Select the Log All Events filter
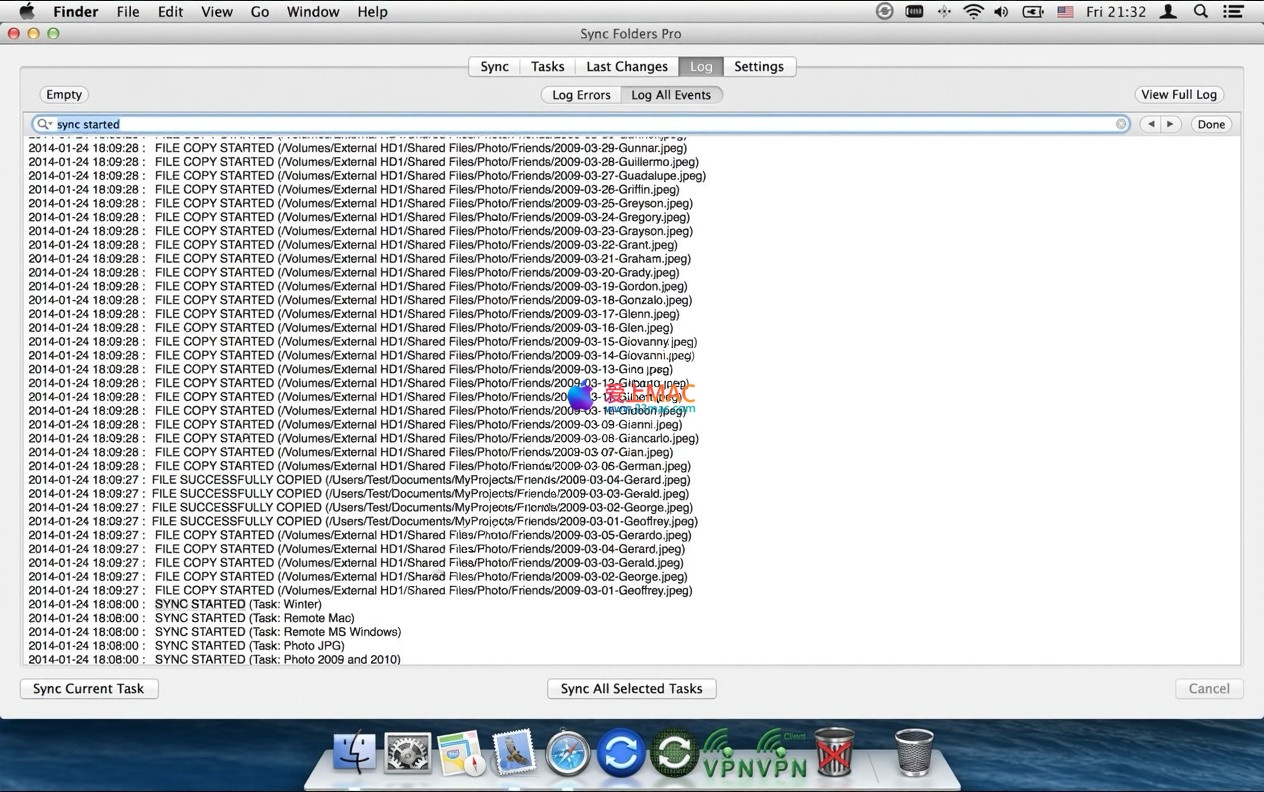 (671, 95)
